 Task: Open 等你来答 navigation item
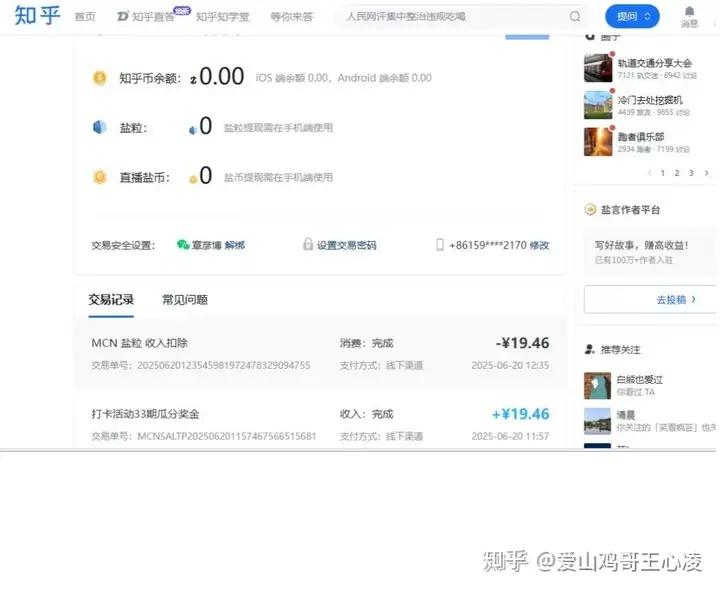292,17
